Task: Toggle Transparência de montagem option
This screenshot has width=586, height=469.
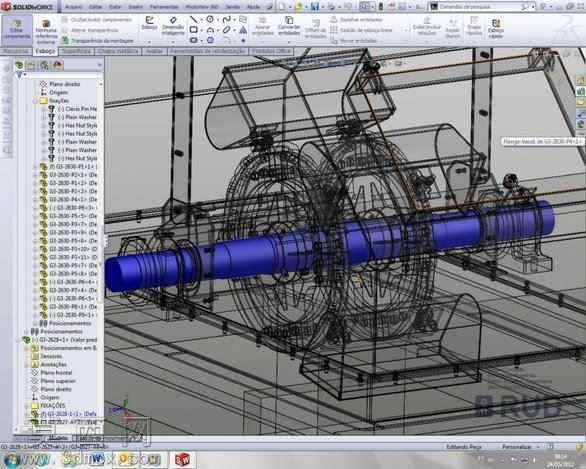Action: tap(98, 40)
